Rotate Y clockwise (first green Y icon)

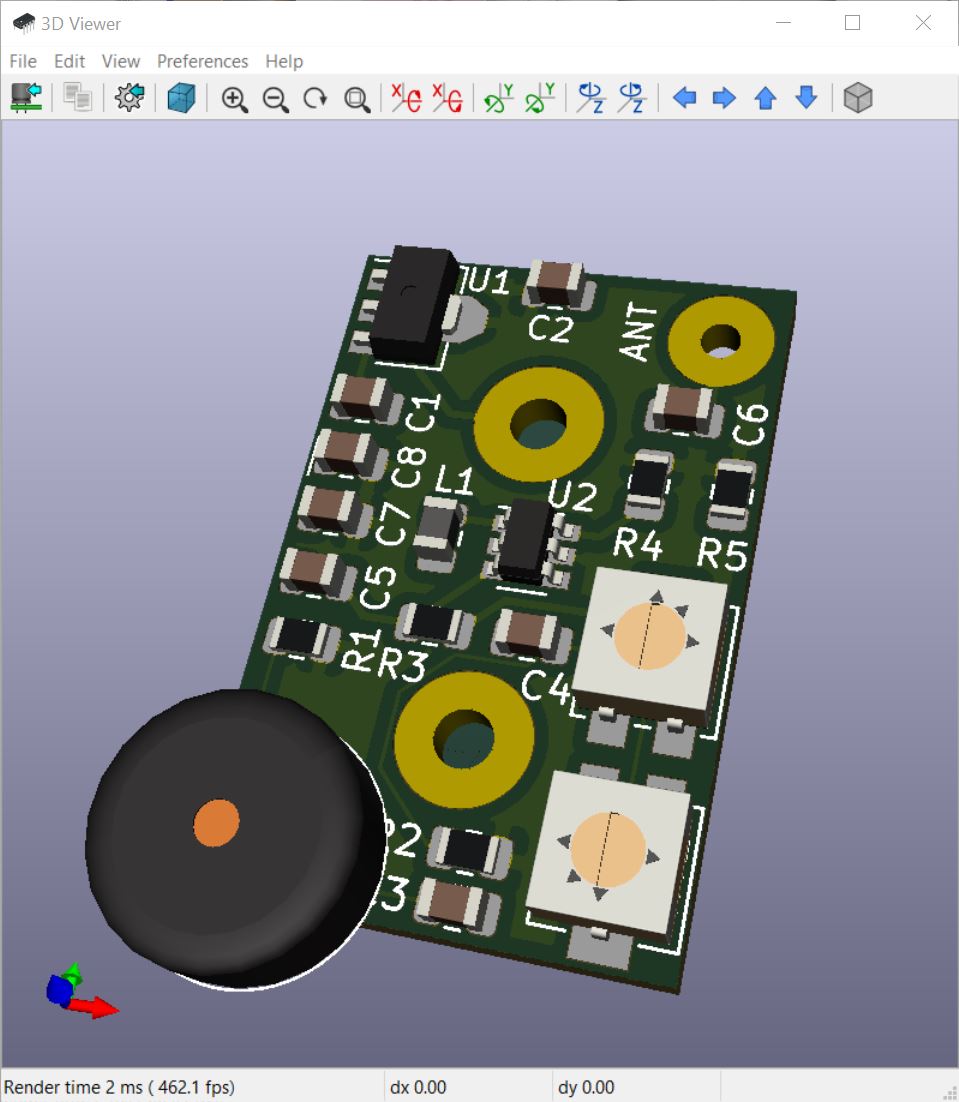(x=499, y=98)
